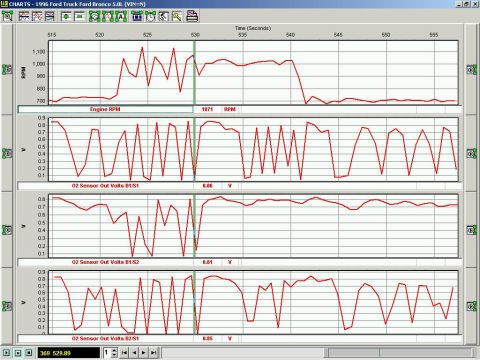Image resolution: width=480 pixels, height=360 pixels.
Task: Click the leftmost toolbar chart icon with green handles
Action: pos(7,16)
